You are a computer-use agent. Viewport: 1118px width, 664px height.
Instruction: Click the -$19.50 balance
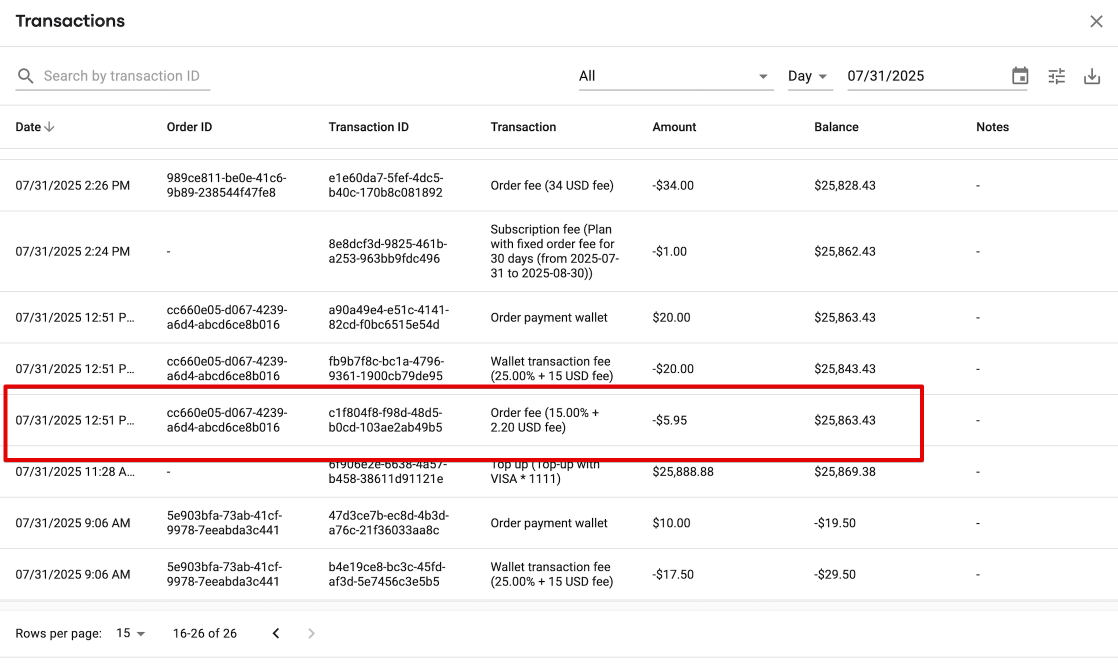coord(835,523)
